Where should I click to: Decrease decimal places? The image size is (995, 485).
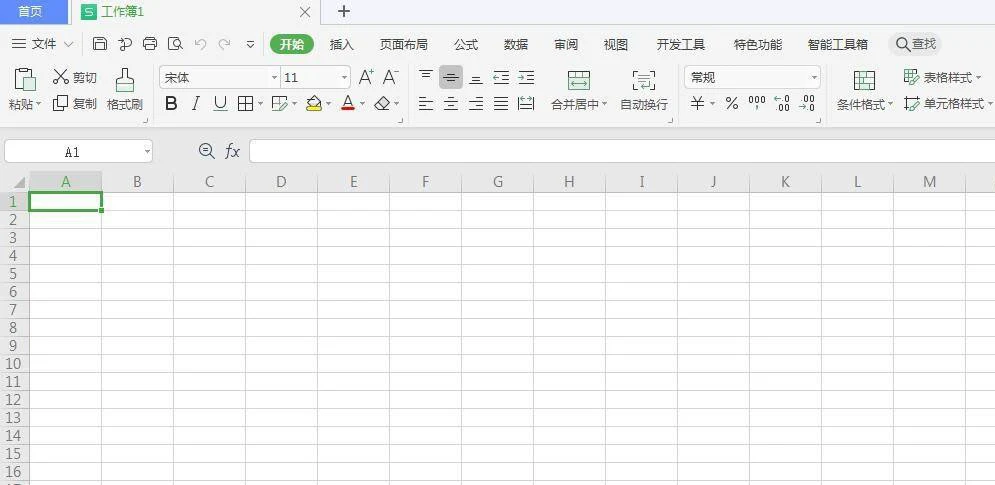(x=807, y=103)
